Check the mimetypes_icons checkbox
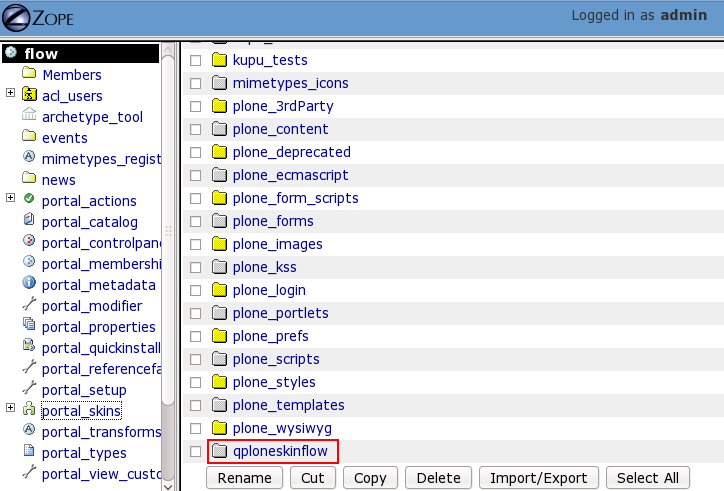This screenshot has width=724, height=491. 196,83
